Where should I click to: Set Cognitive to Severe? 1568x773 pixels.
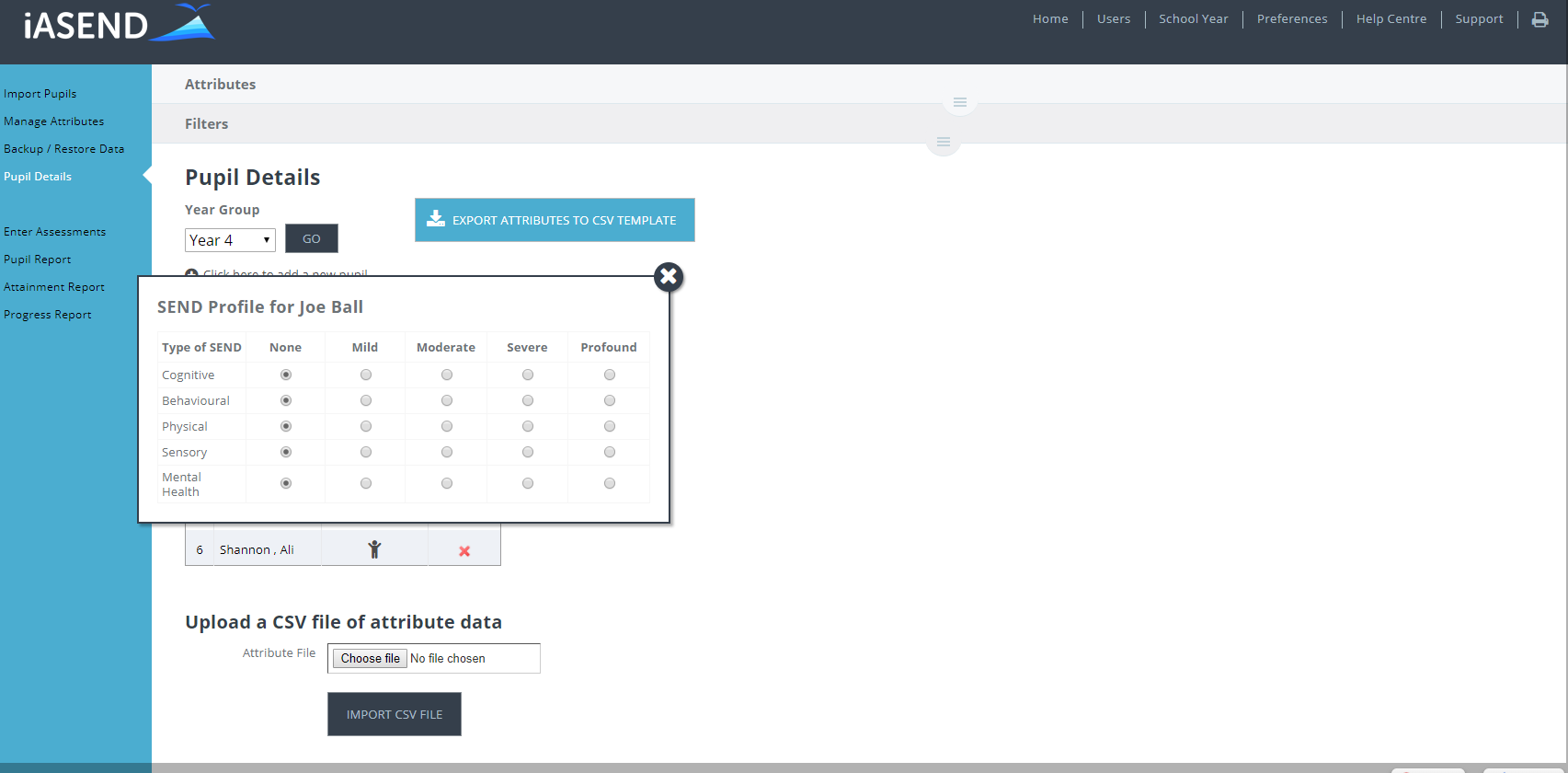528,375
